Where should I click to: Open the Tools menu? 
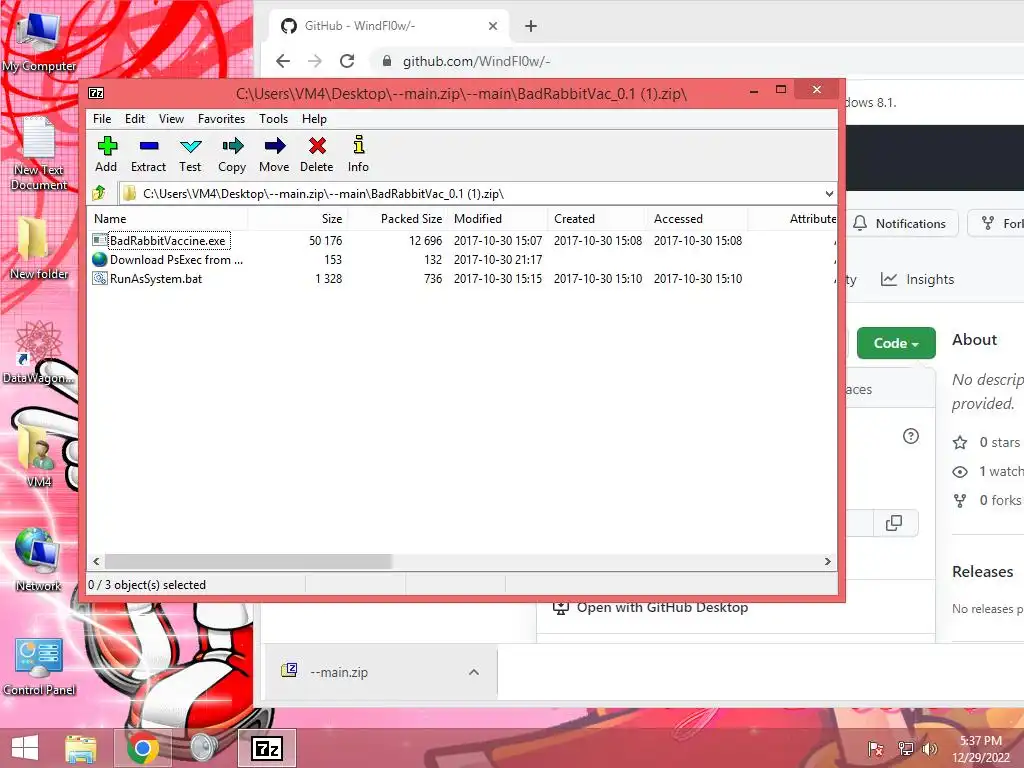(x=273, y=119)
